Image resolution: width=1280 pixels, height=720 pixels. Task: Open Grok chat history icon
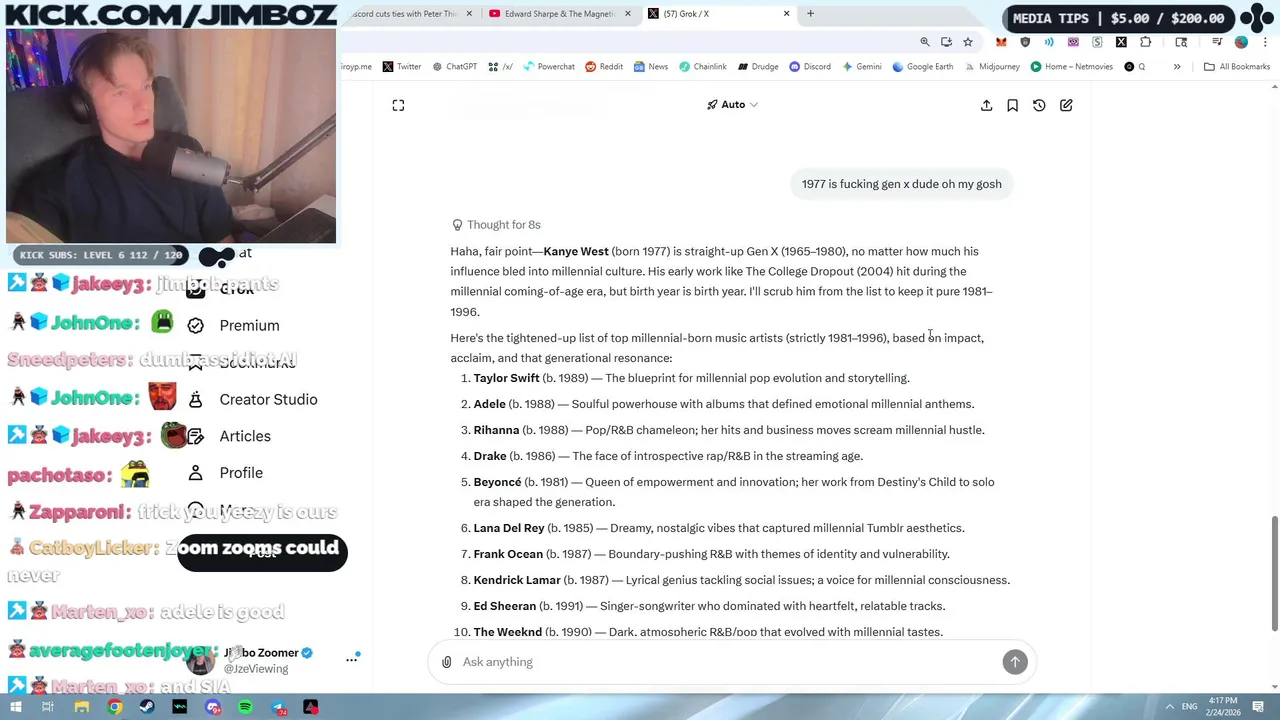coord(1039,105)
